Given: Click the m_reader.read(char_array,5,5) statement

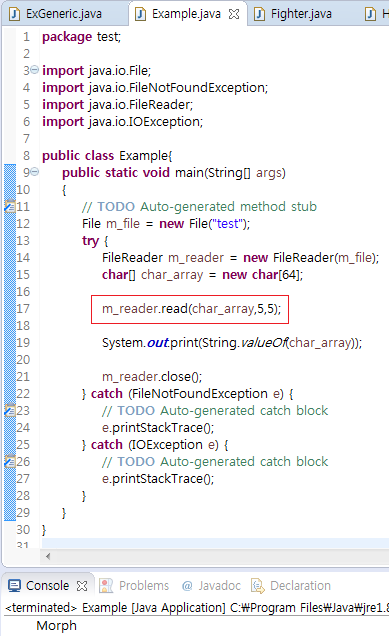Looking at the screenshot, I should click(x=191, y=308).
